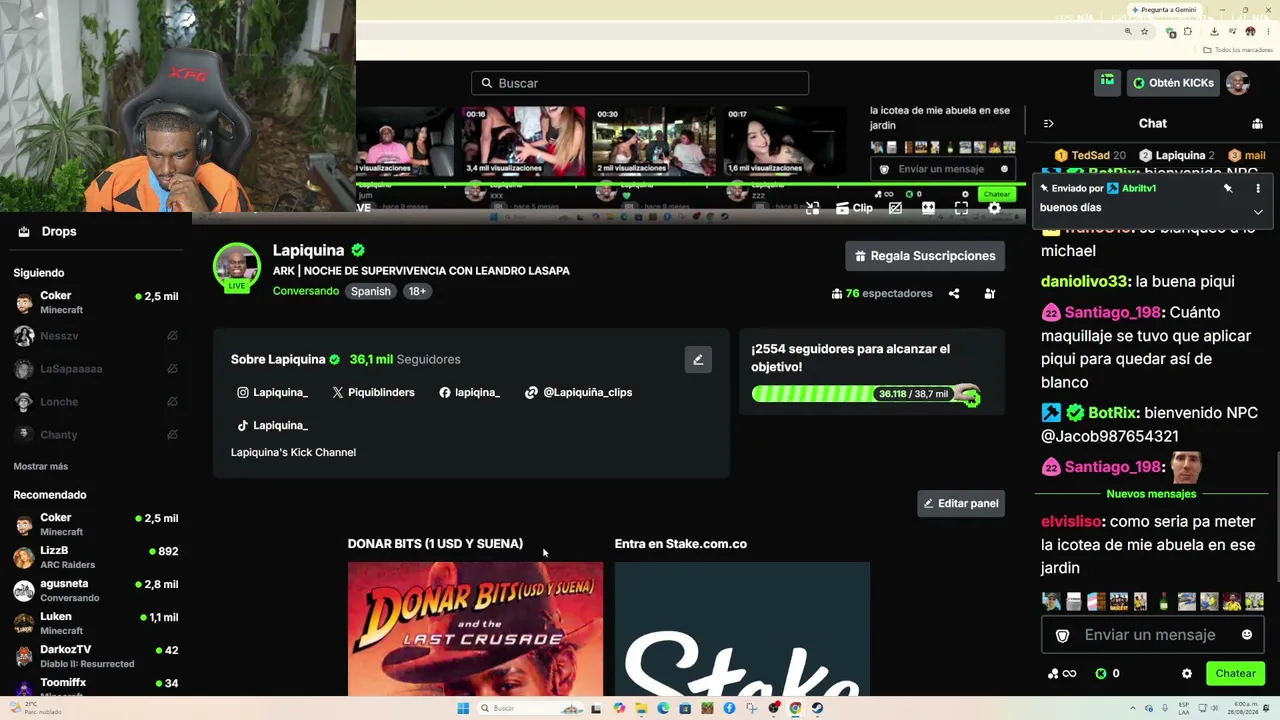This screenshot has height=720, width=1280.
Task: Open the DONAR BITS panel image
Action: coord(475,629)
